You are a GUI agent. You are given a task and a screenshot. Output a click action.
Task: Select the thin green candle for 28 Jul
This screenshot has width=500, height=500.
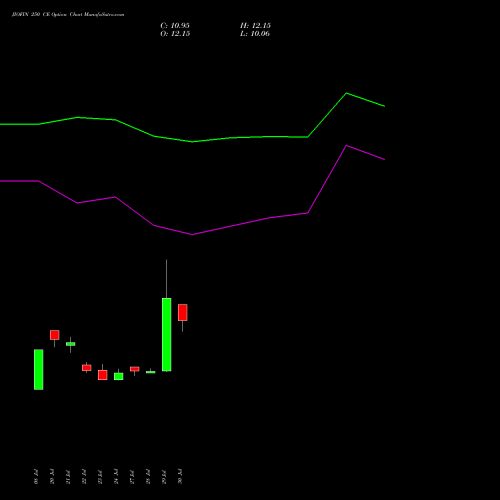(151, 372)
